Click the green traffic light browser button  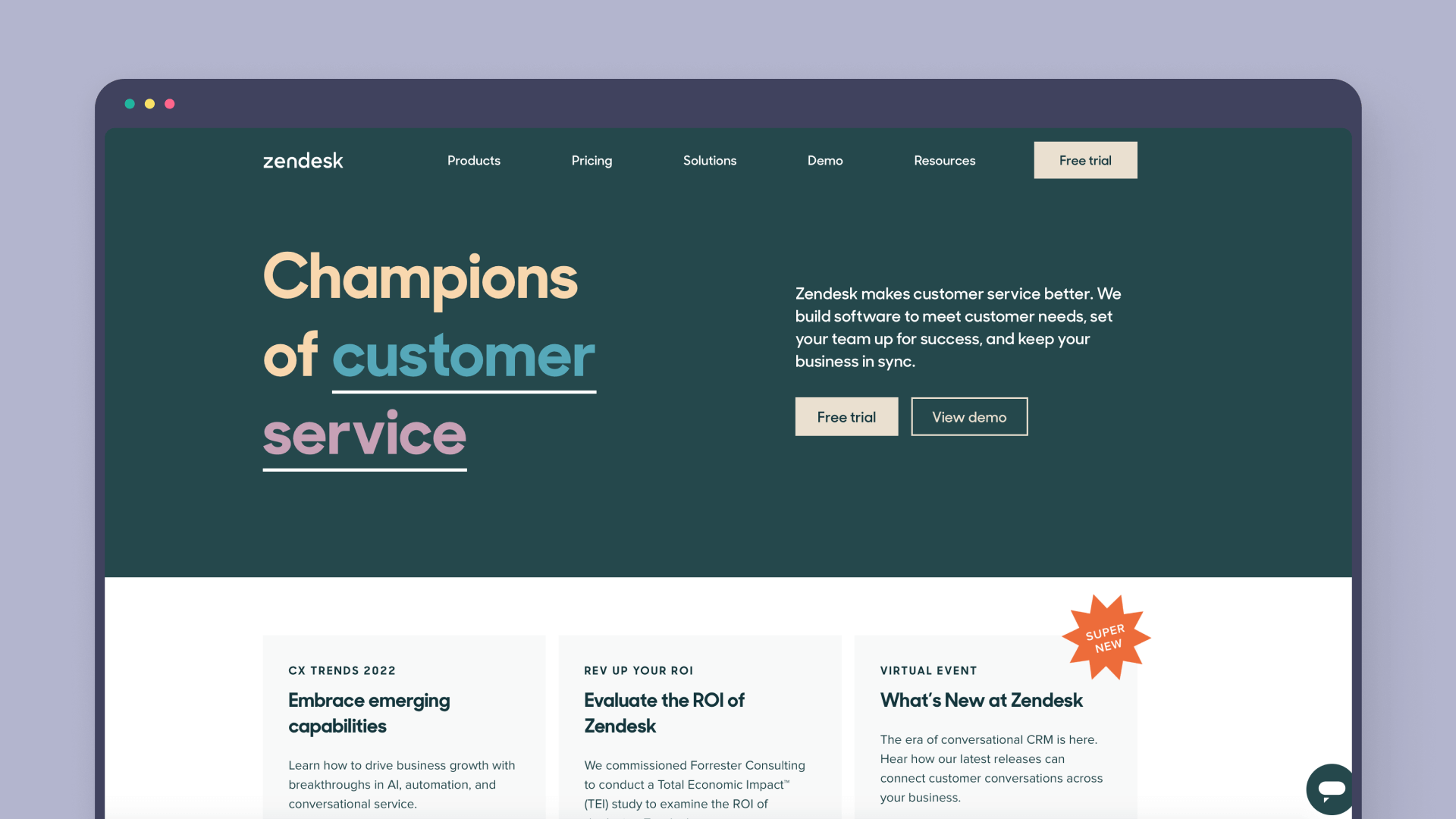coord(131,103)
